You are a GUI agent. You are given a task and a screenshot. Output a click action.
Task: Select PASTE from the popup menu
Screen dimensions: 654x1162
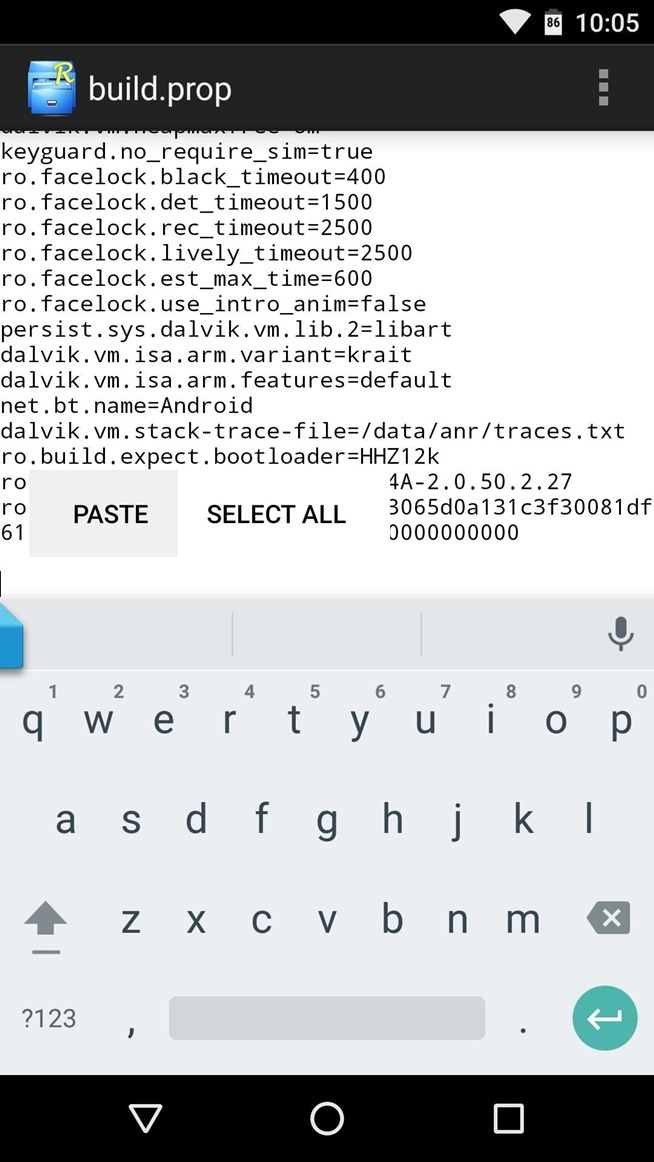110,514
